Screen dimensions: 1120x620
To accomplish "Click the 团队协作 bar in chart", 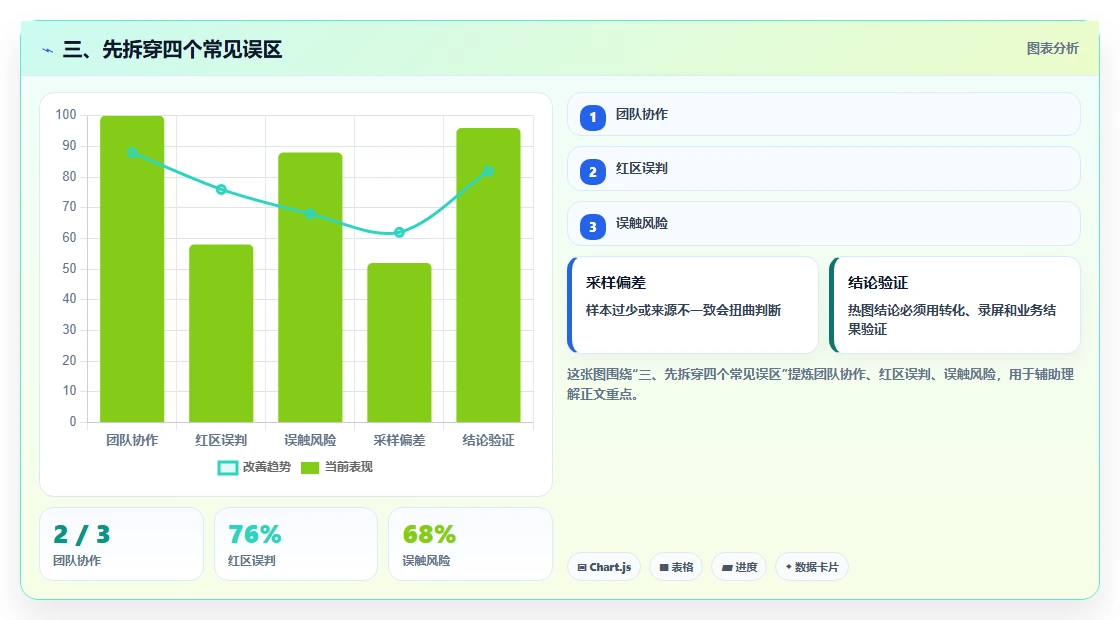I will point(132,269).
